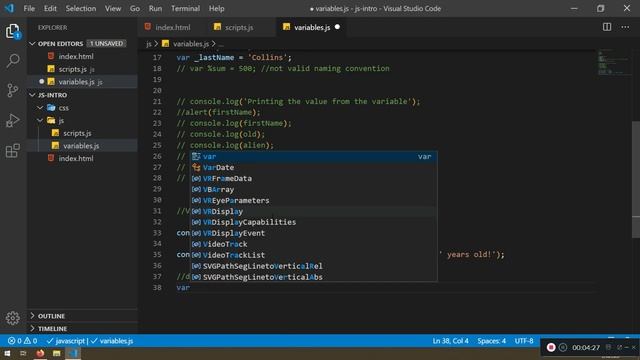Select the variables.js editor tab

312,27
